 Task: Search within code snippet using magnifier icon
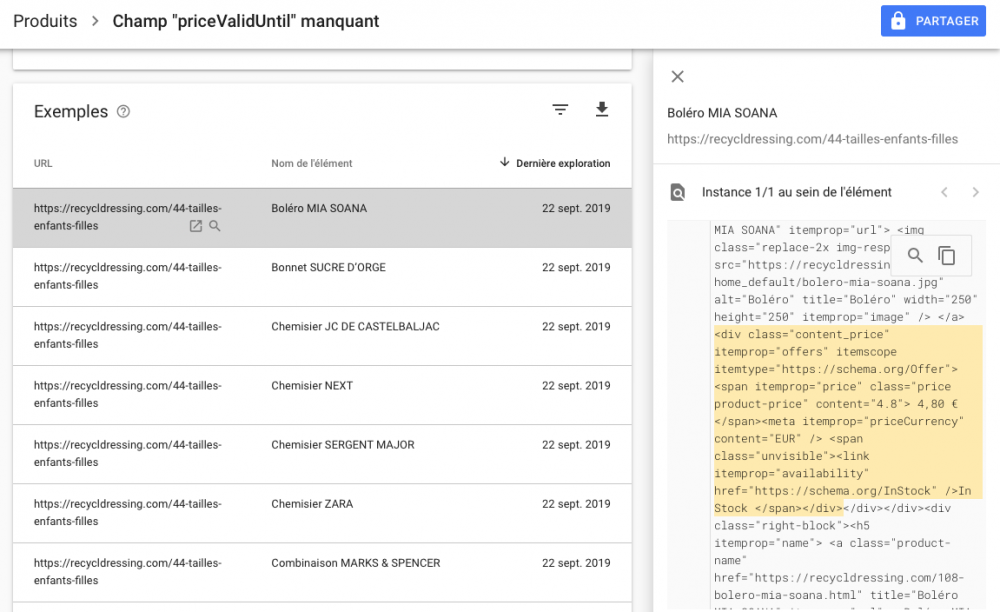[x=915, y=256]
